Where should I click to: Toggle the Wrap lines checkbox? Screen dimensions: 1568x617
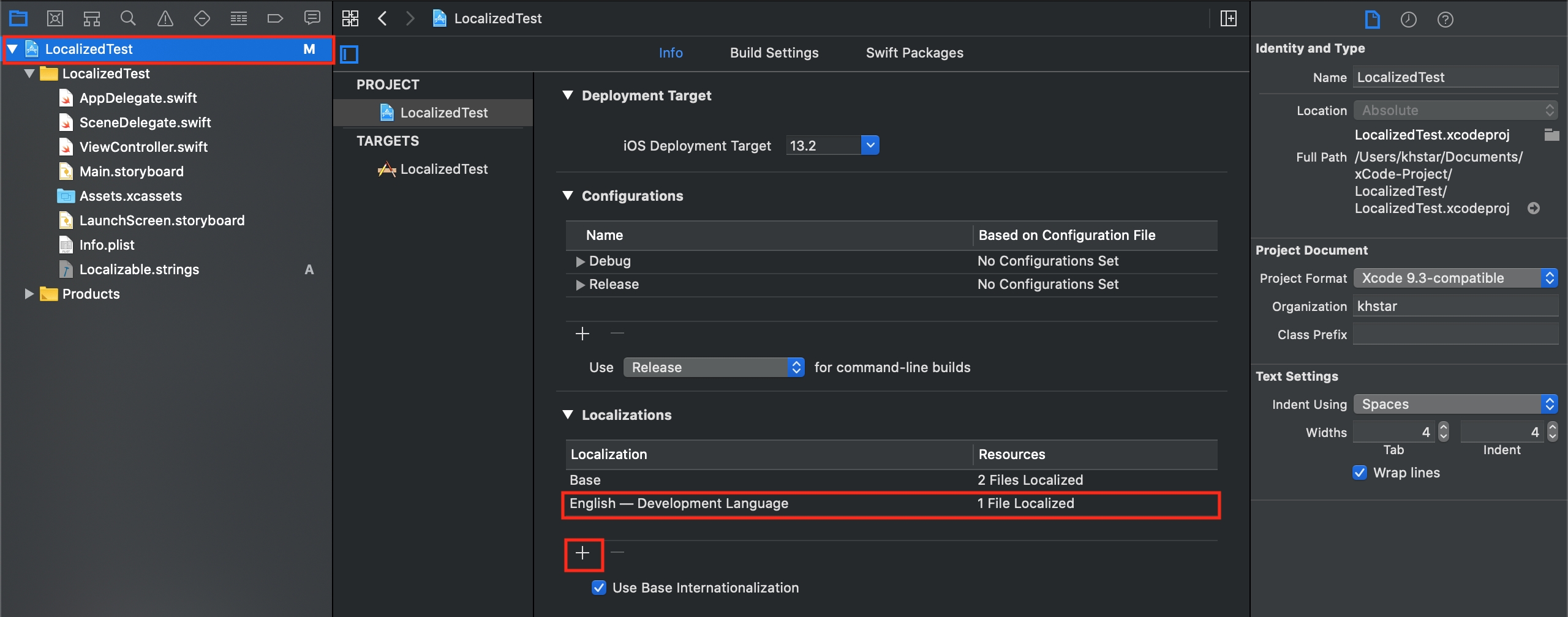pyautogui.click(x=1360, y=473)
